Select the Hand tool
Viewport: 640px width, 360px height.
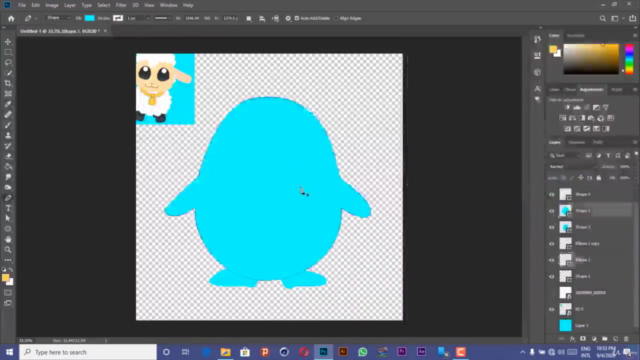8,239
